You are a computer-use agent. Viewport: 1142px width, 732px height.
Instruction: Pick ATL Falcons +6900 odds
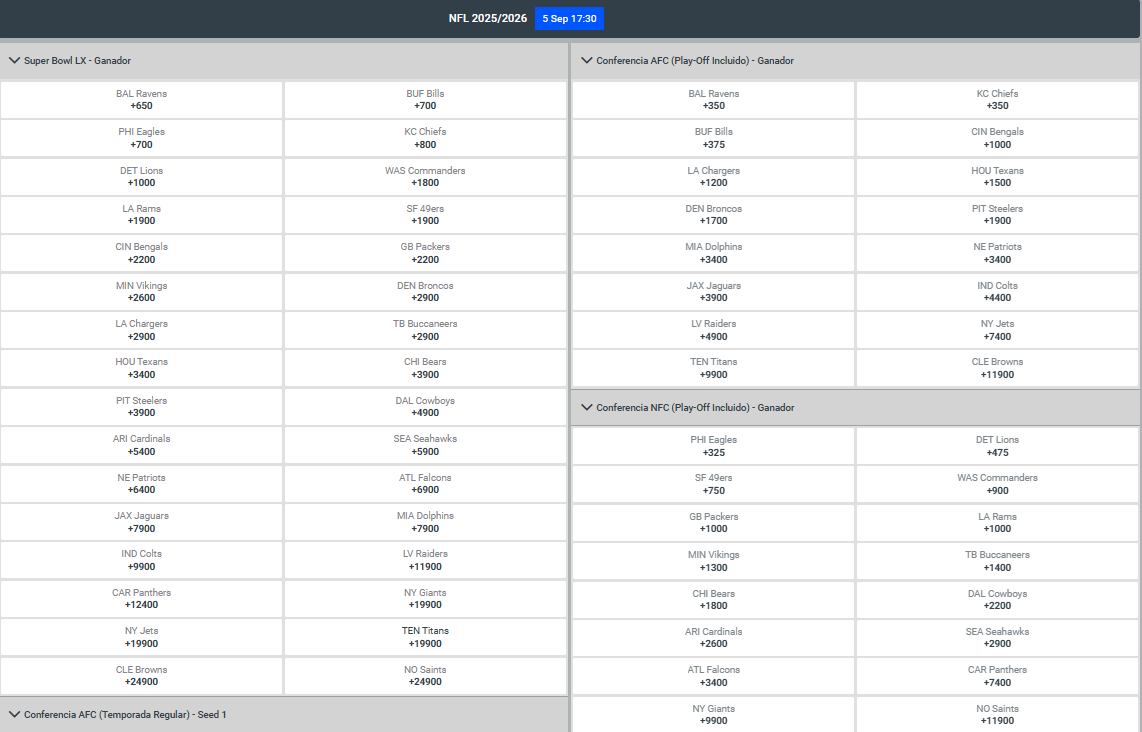tap(425, 484)
